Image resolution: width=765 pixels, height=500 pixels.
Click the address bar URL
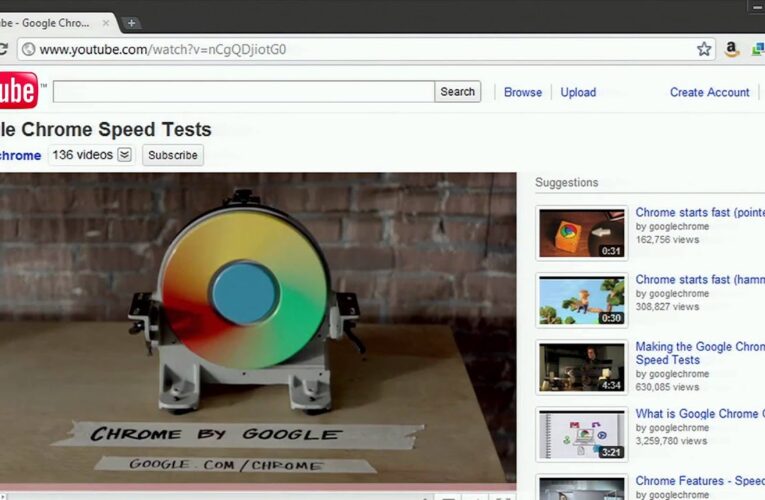162,49
